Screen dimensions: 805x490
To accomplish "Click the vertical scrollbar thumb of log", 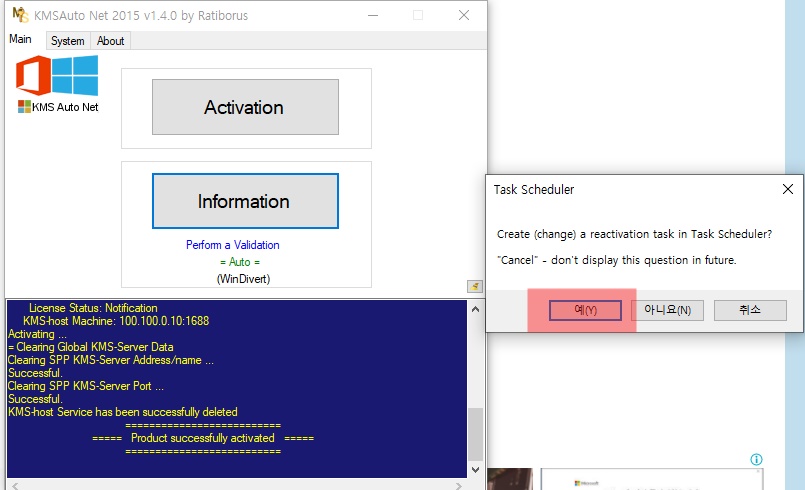I will click(475, 435).
